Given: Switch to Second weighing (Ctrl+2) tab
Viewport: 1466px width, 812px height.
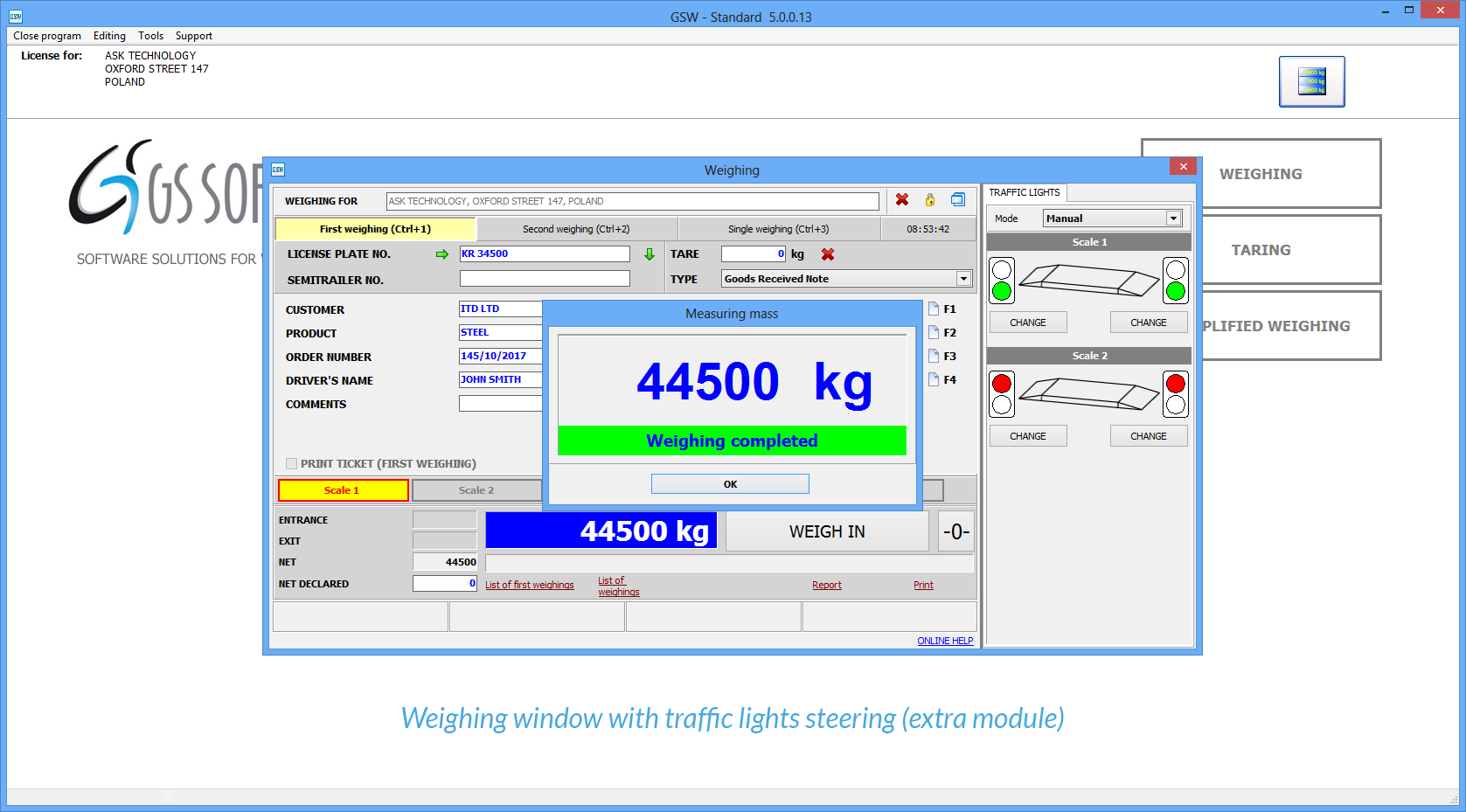Looking at the screenshot, I should [576, 229].
